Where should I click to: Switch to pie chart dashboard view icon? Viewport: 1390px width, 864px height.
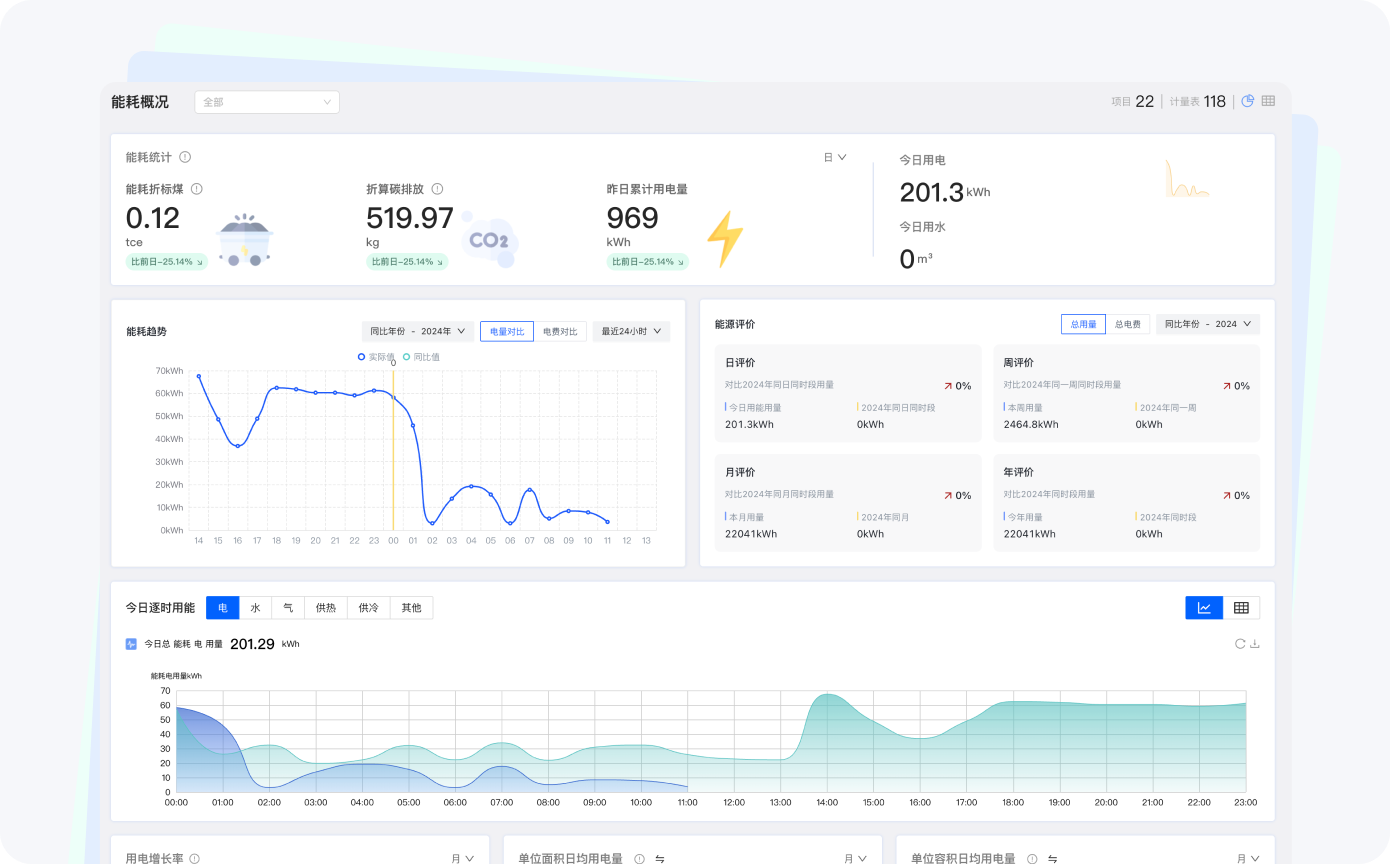[x=1247, y=101]
